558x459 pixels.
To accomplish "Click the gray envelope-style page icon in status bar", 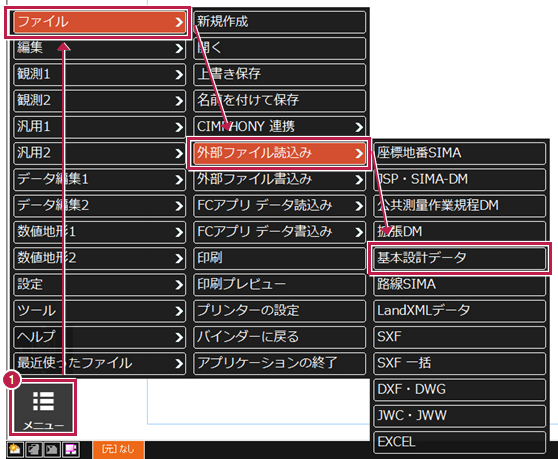I will pyautogui.click(x=52, y=449).
